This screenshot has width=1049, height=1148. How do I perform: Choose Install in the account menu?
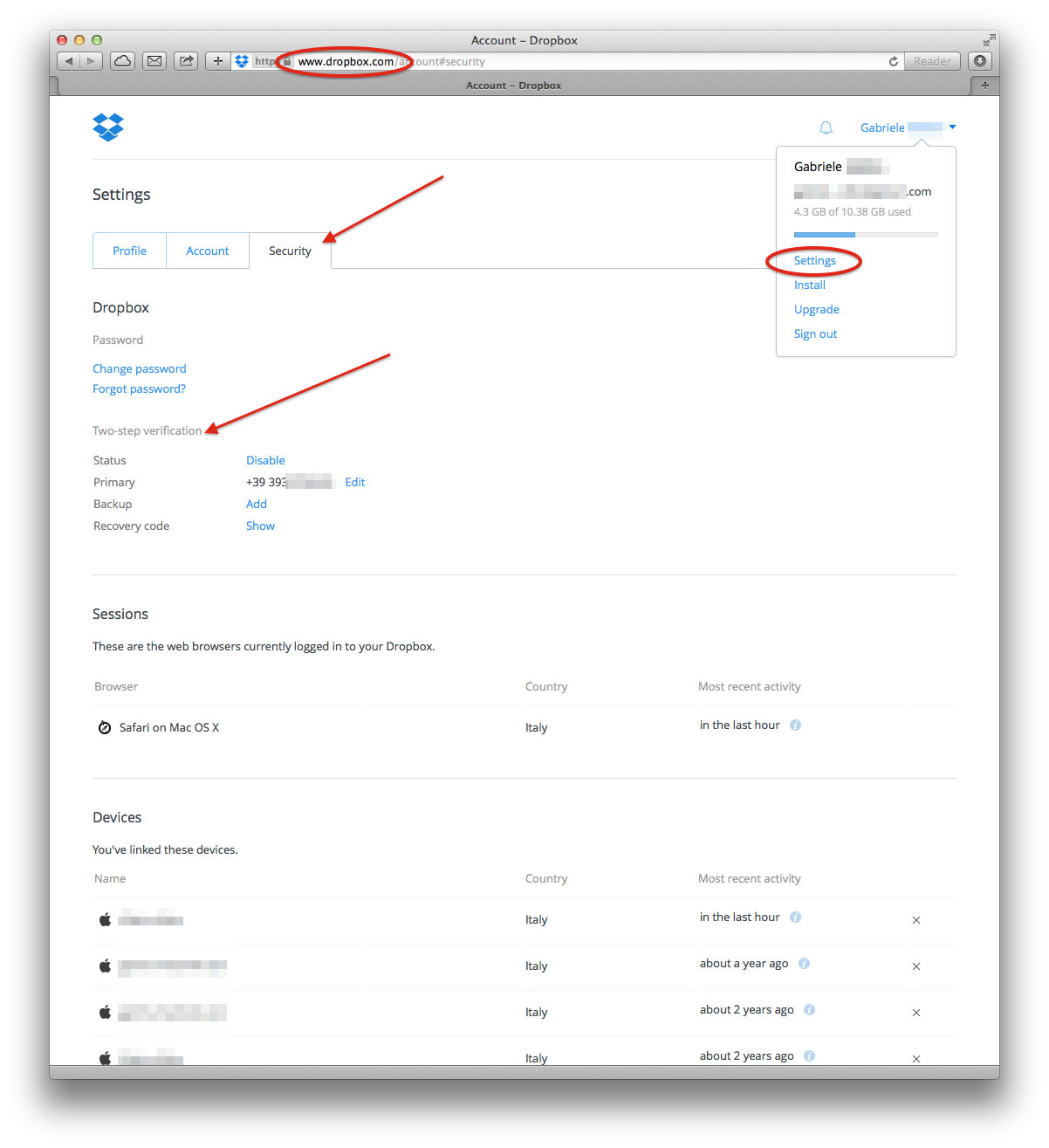pos(810,285)
